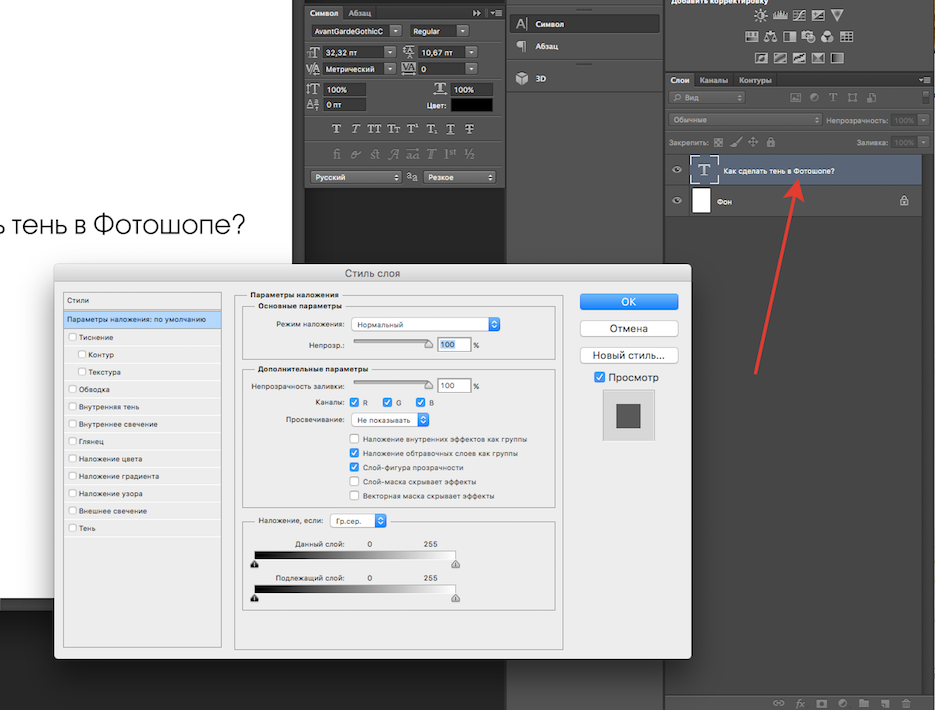The image size is (935, 710).
Task: Click the Отмена button
Action: [629, 328]
